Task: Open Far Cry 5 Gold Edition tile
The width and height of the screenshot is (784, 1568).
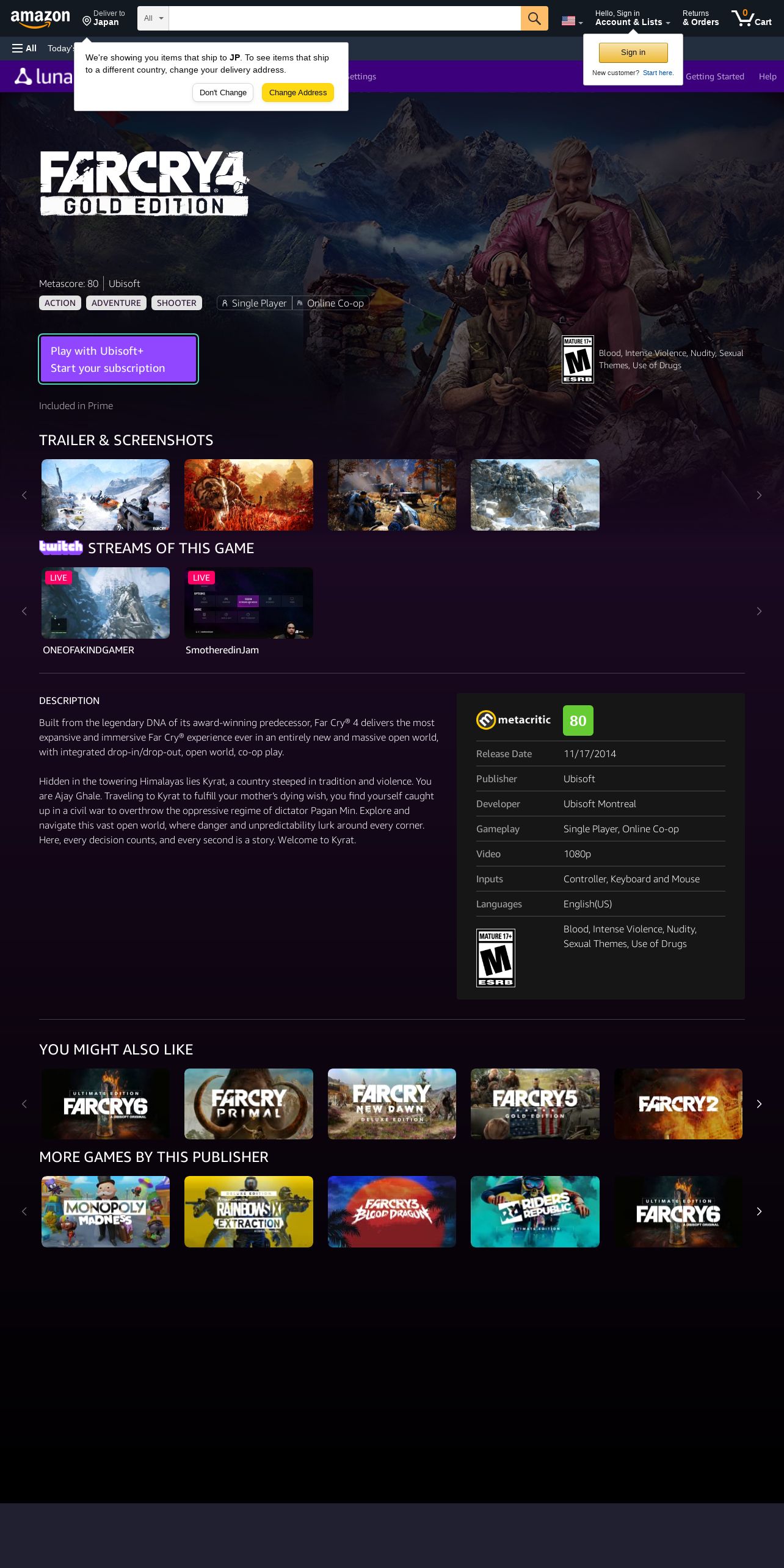Action: [x=535, y=1104]
